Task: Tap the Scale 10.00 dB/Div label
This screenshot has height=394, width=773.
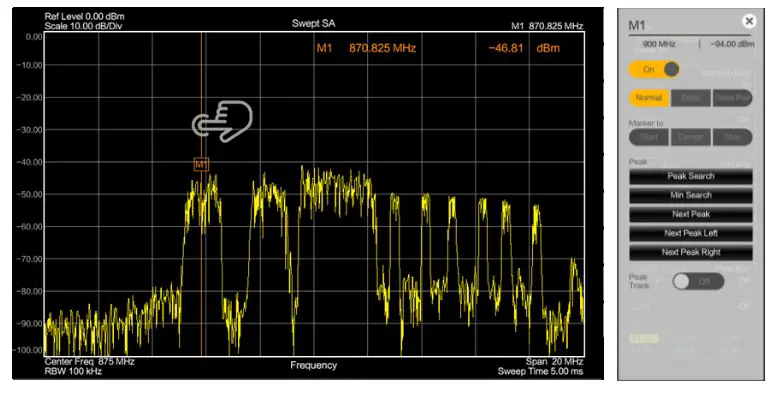Action: 83,26
